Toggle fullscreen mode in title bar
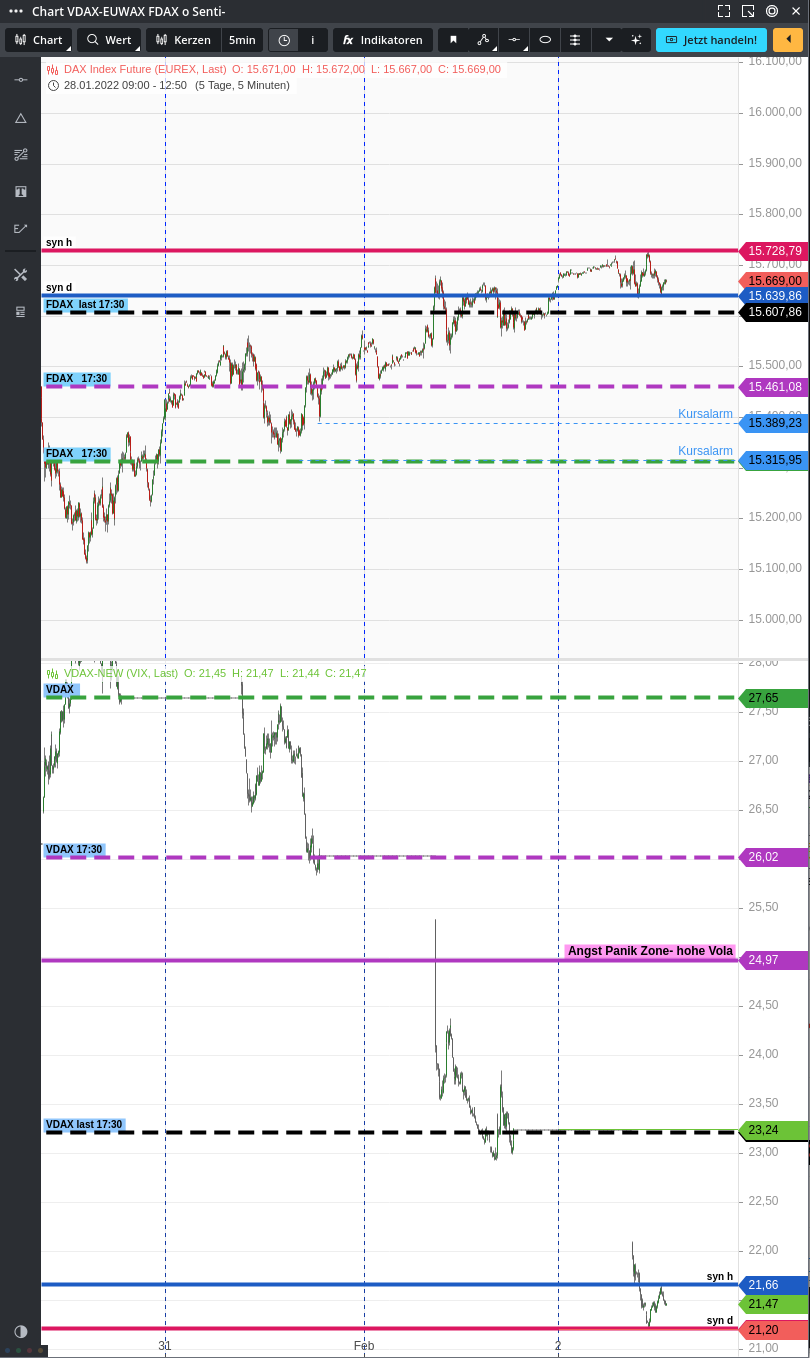 click(723, 11)
